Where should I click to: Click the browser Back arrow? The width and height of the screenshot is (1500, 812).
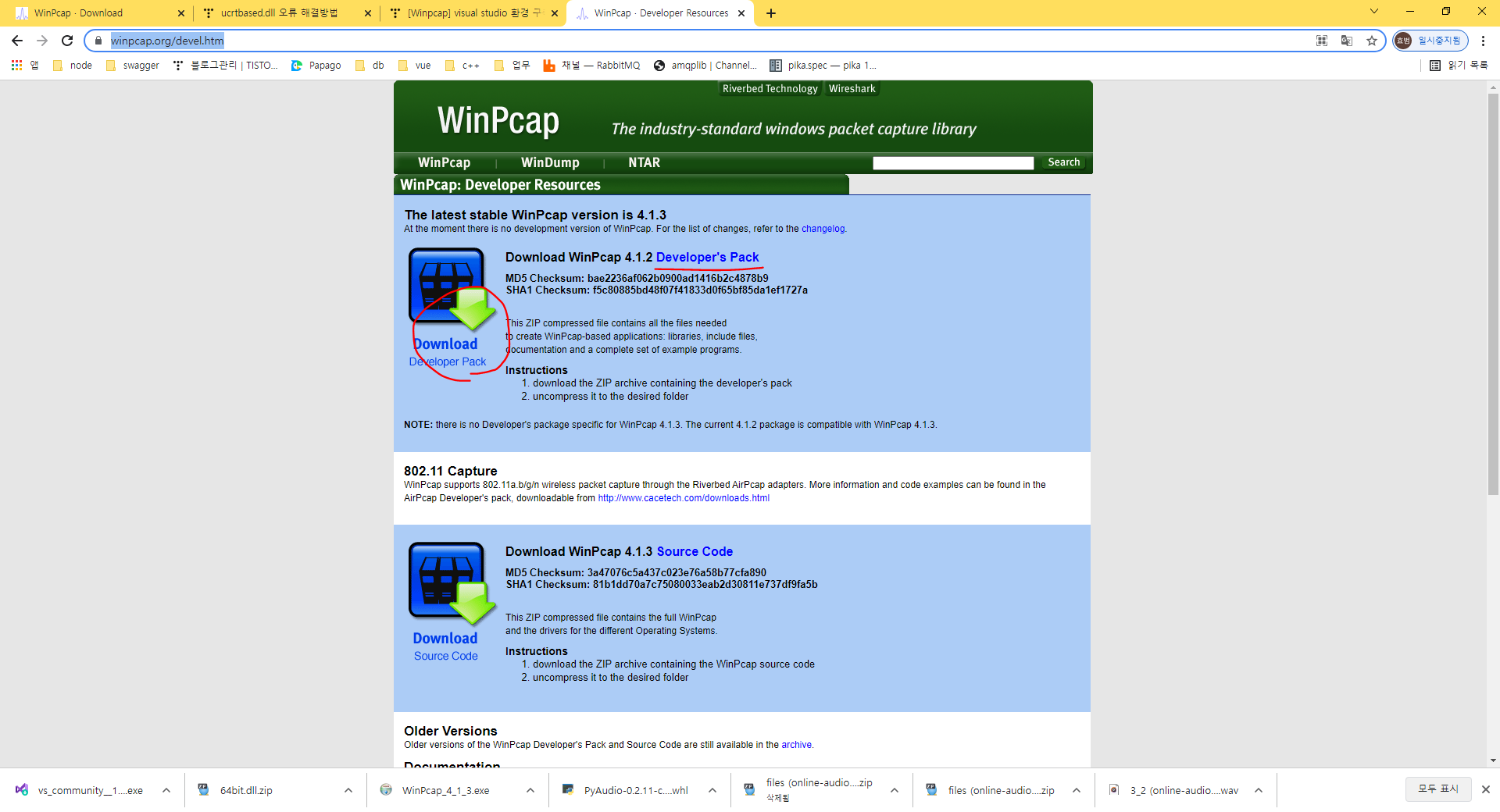[x=17, y=41]
